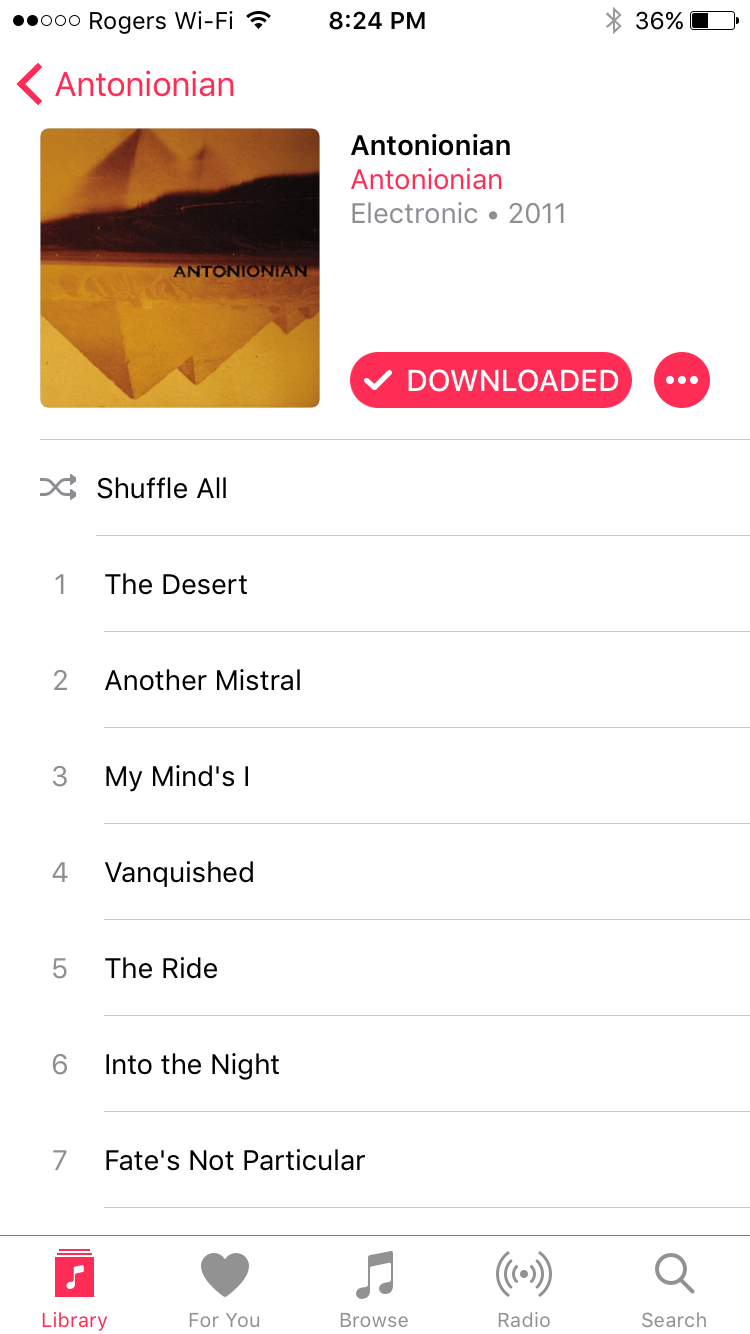Image resolution: width=750 pixels, height=1334 pixels.
Task: Tap the back chevron arrow icon
Action: [30, 85]
